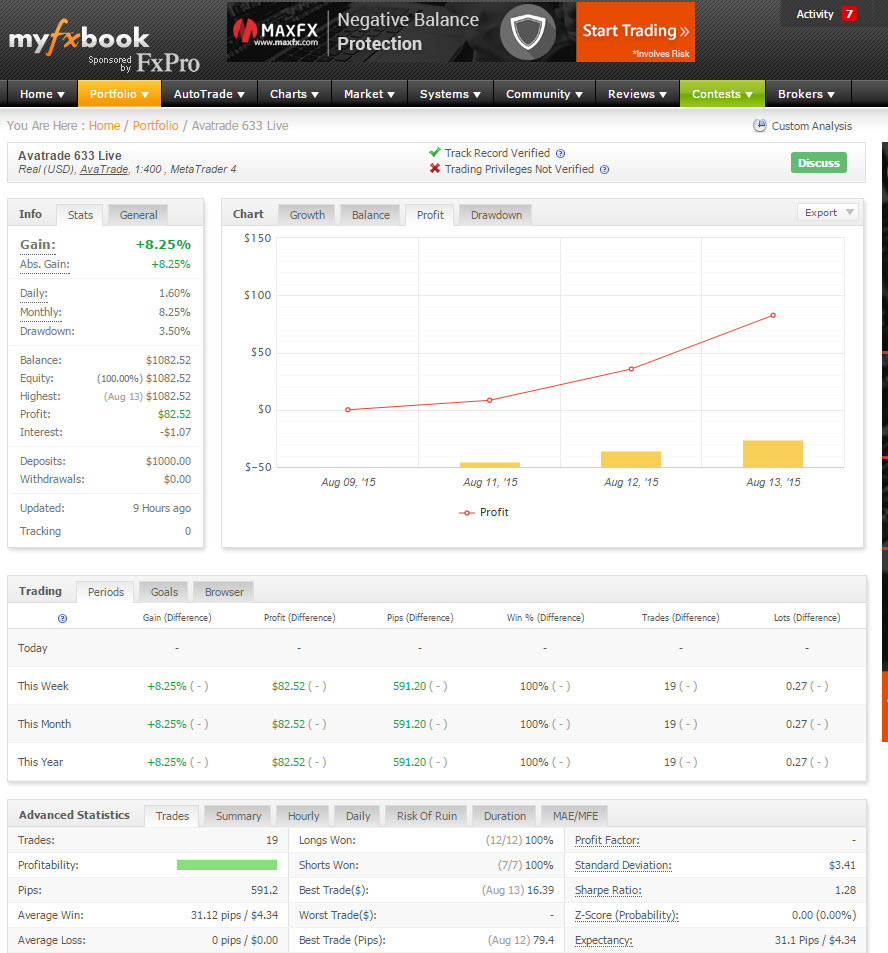
Task: Open the Contests dropdown menu
Action: coord(722,94)
